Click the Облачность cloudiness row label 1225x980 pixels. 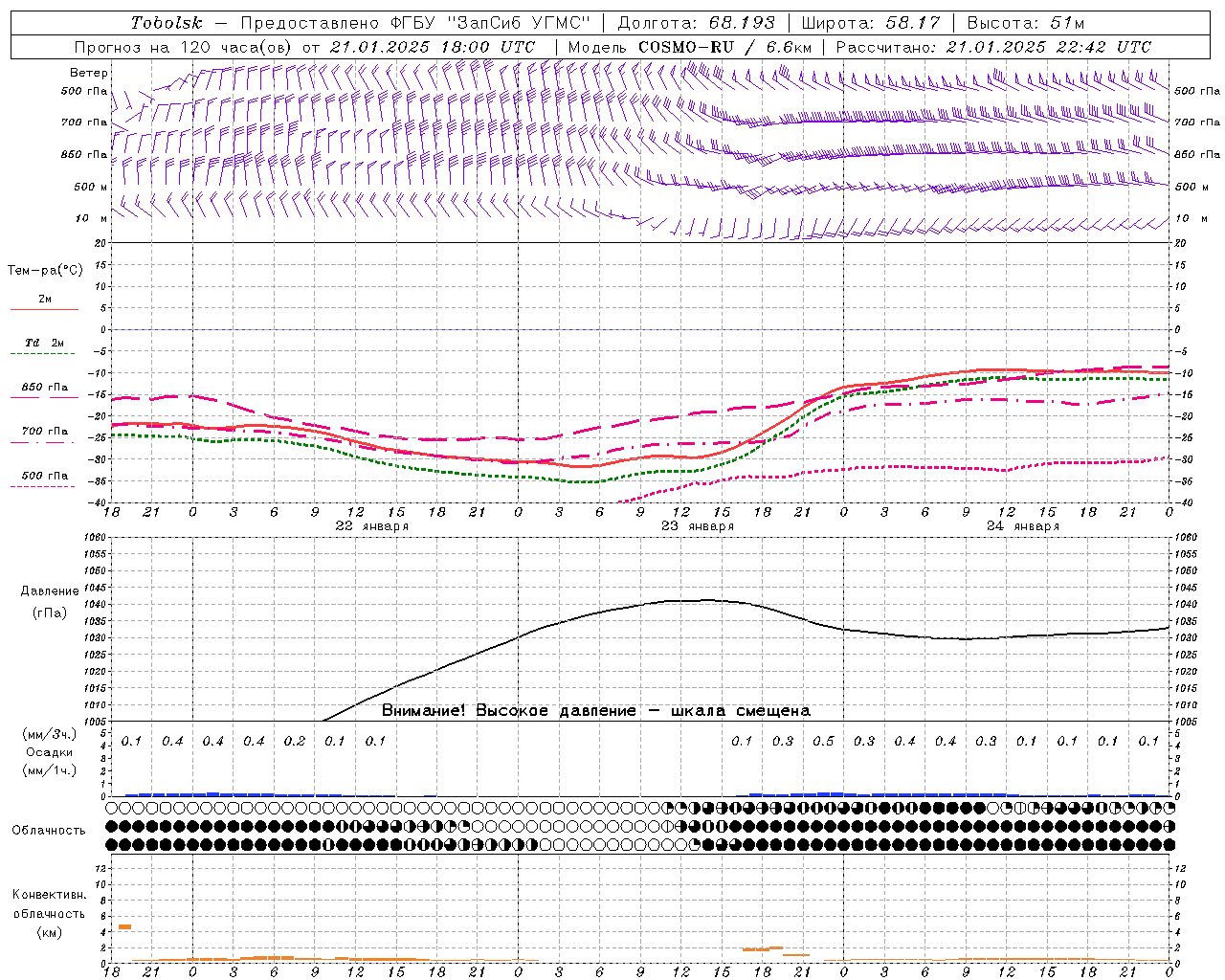point(49,830)
